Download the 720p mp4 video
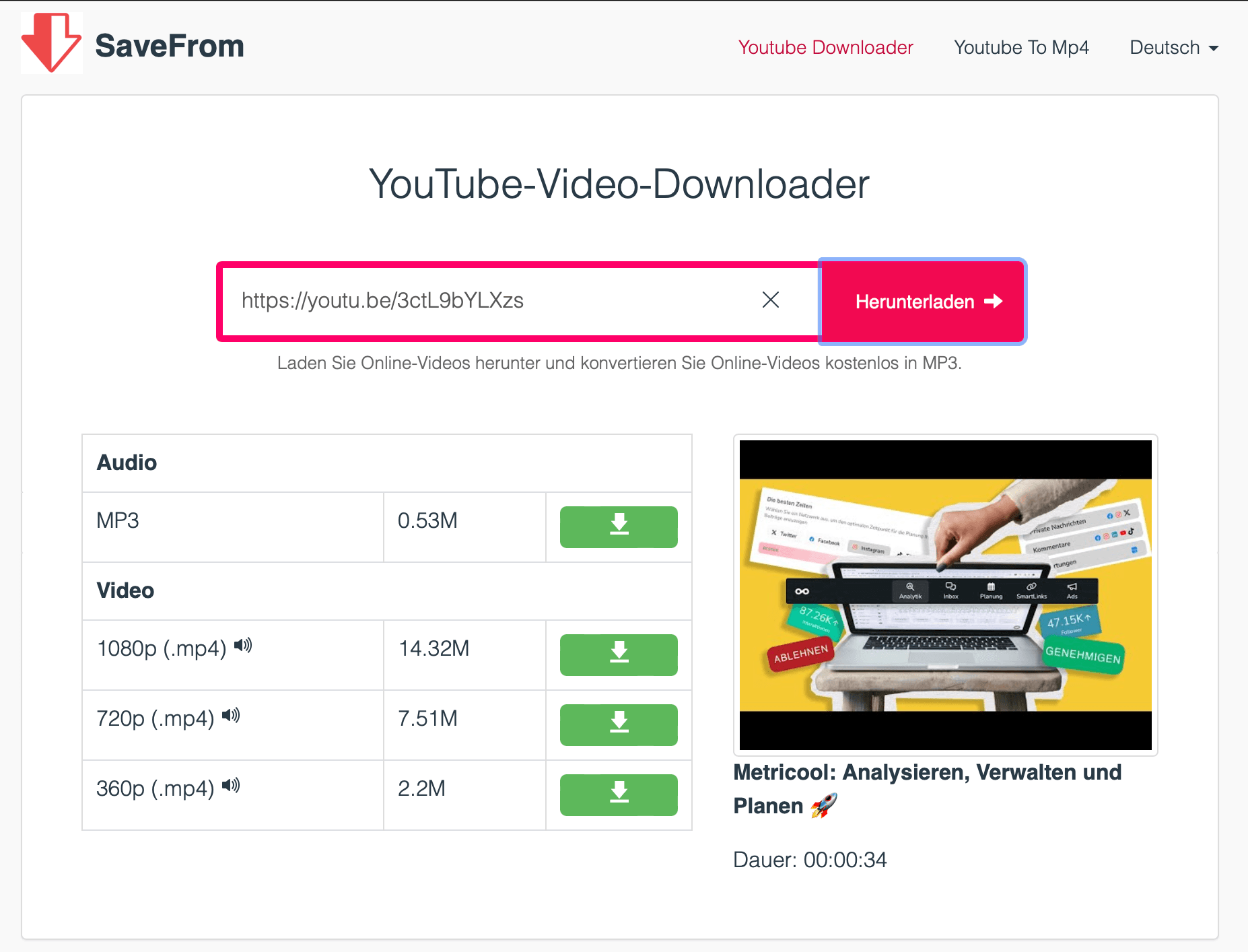The width and height of the screenshot is (1248, 952). click(x=618, y=724)
